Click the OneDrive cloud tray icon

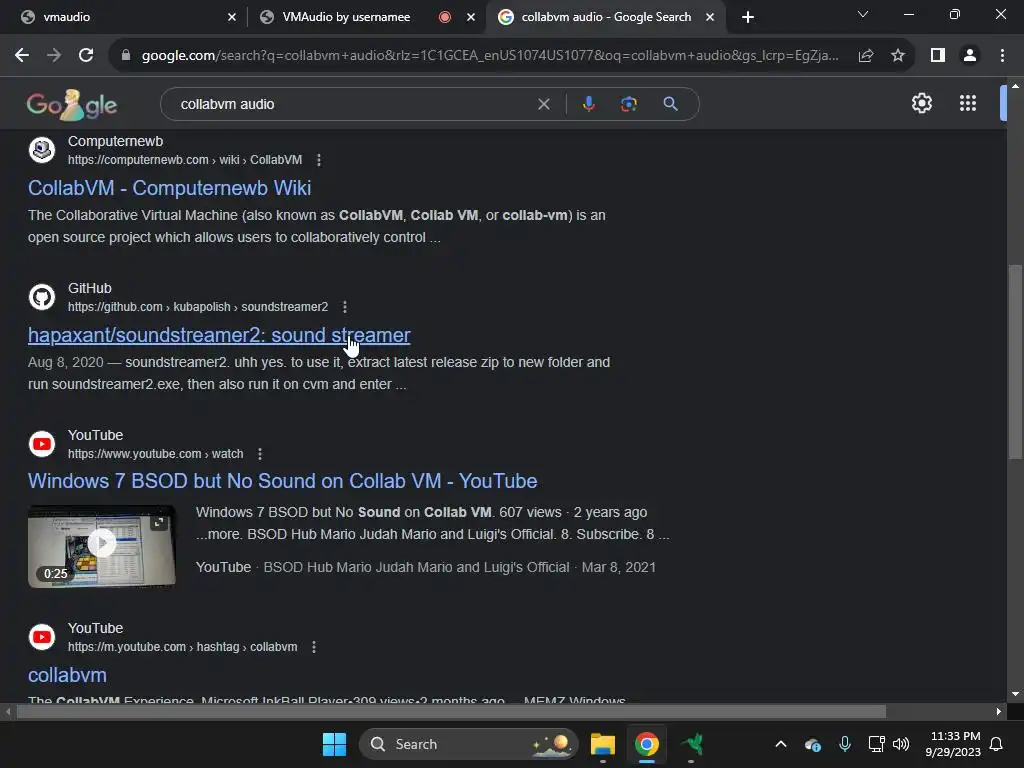pos(812,744)
